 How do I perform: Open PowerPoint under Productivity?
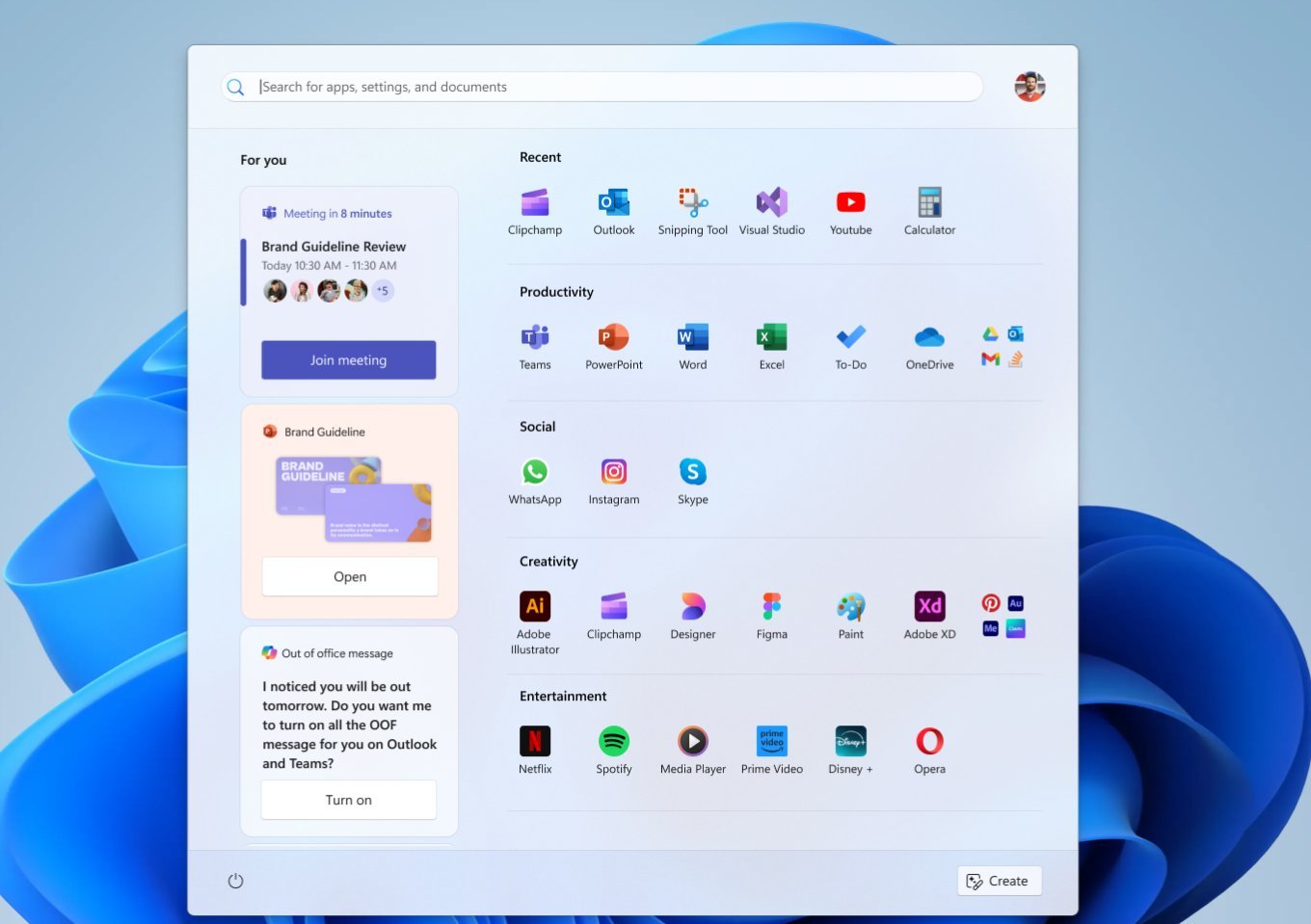[614, 337]
